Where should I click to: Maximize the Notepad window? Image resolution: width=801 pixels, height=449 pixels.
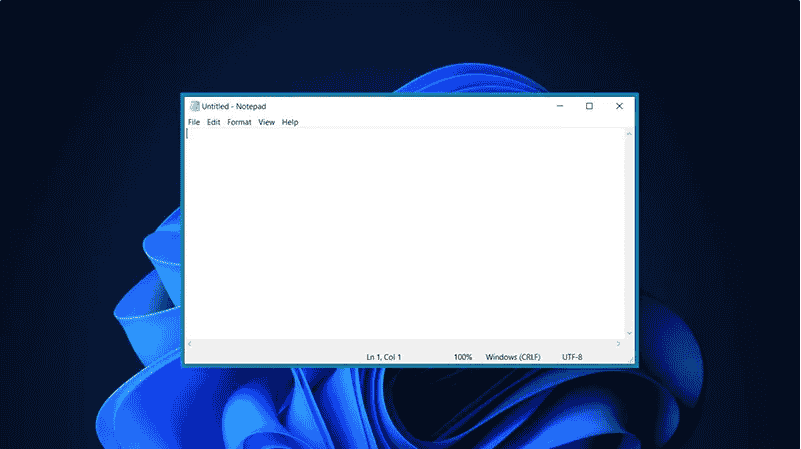pos(589,106)
